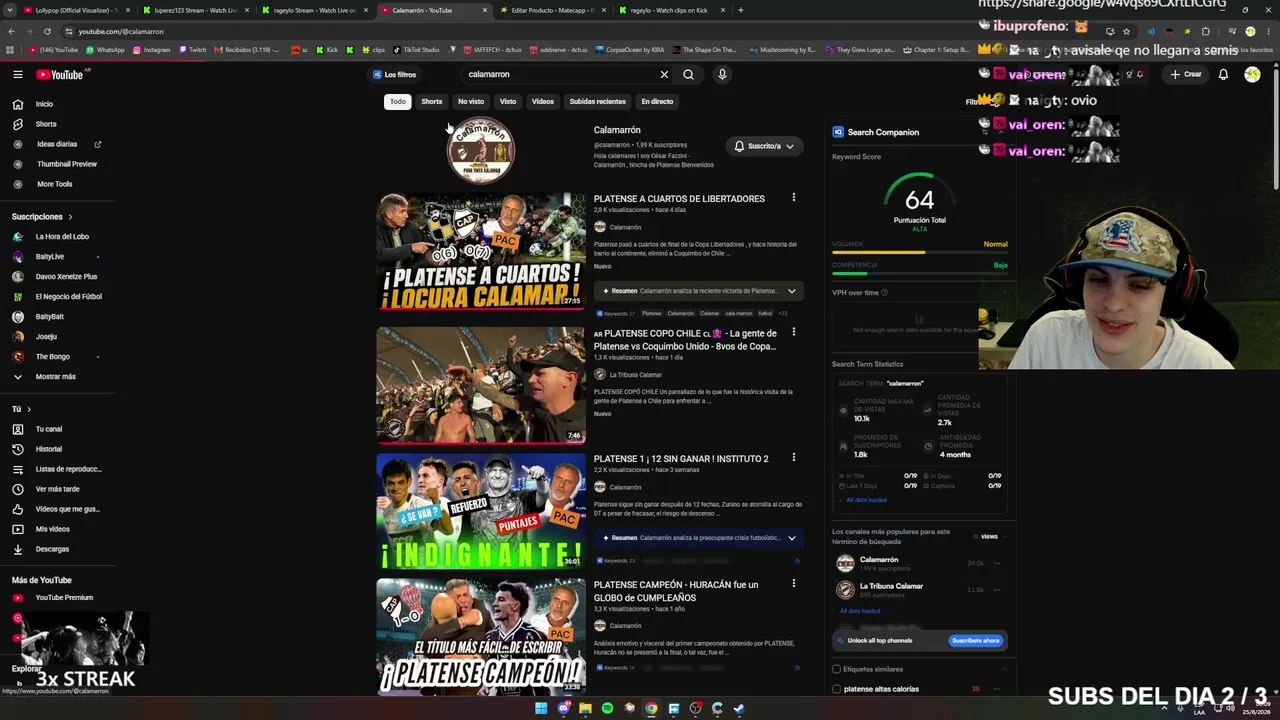Screen dimensions: 1280x720
Task: Open the account avatar menu
Action: 1252,74
